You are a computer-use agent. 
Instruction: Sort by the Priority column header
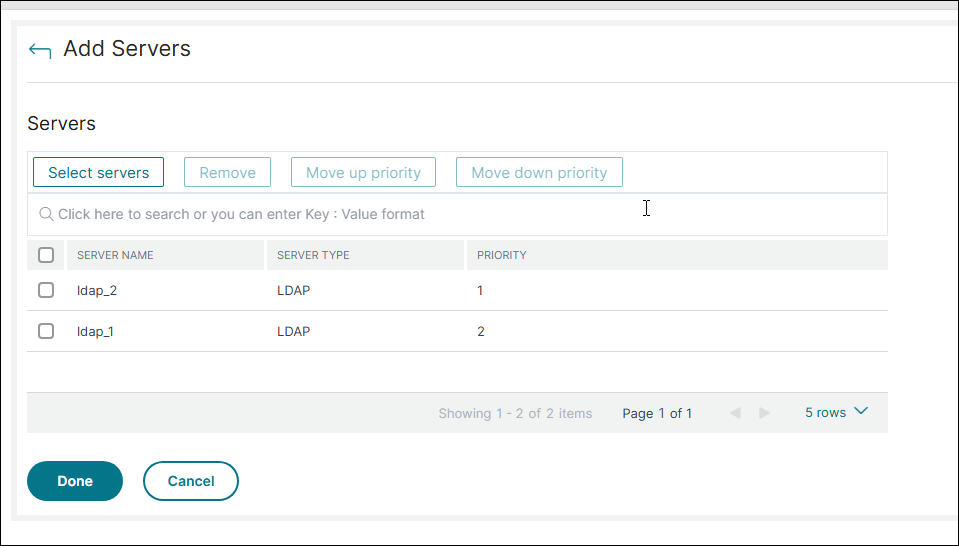(501, 255)
